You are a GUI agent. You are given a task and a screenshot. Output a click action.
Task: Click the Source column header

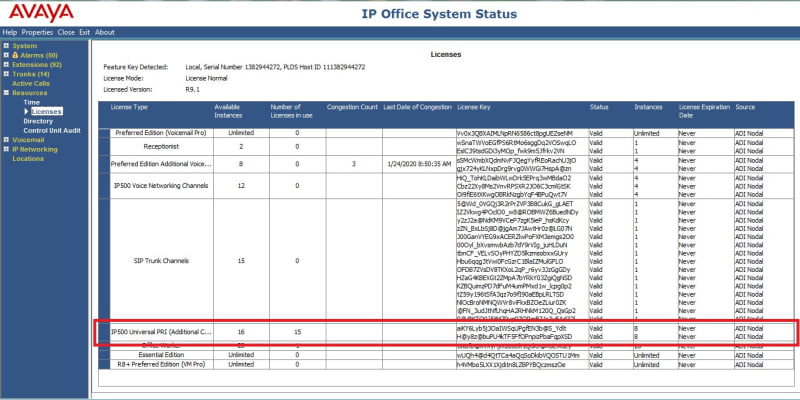tap(745, 107)
